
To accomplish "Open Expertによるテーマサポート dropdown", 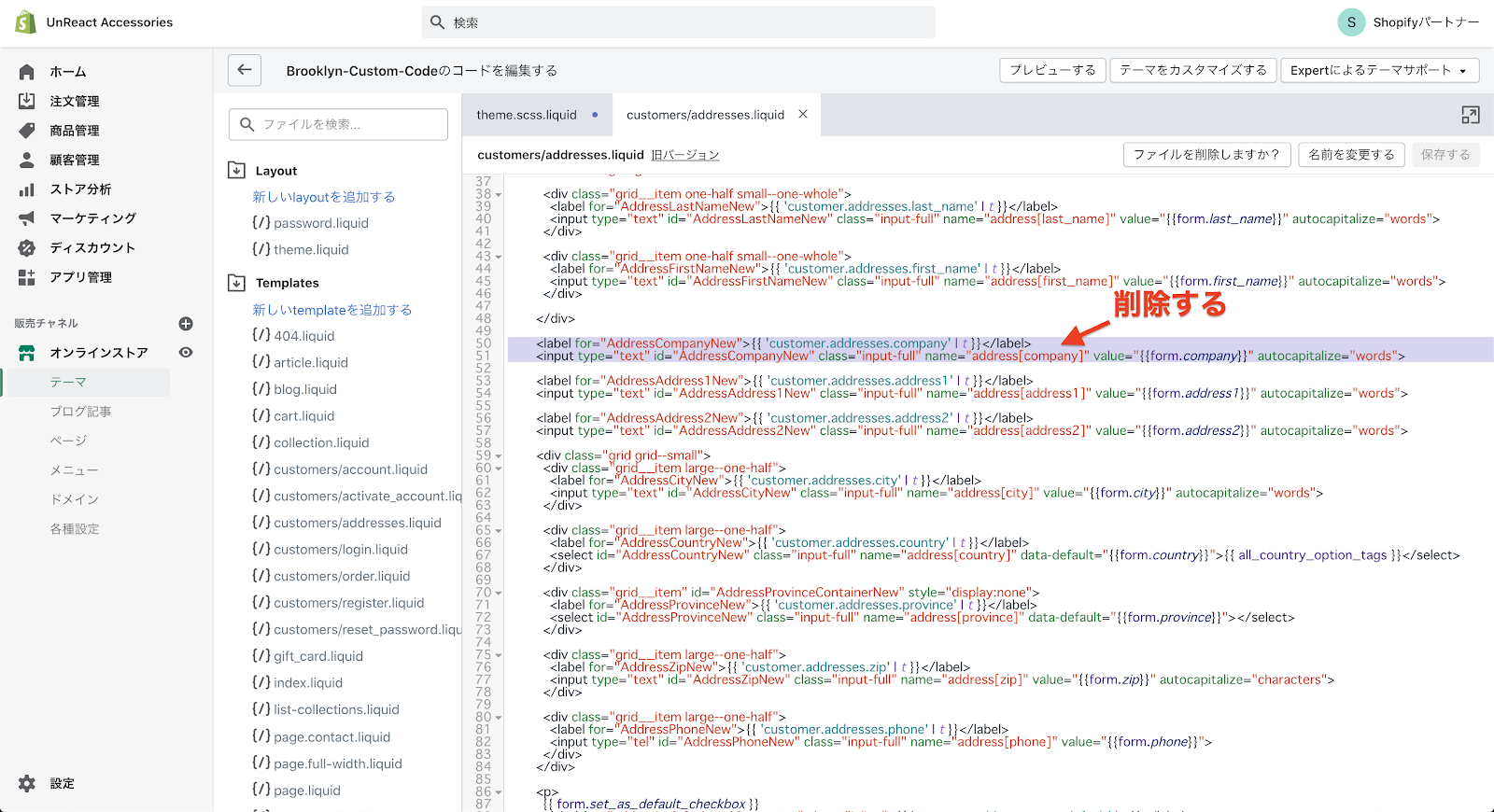I will [1378, 70].
